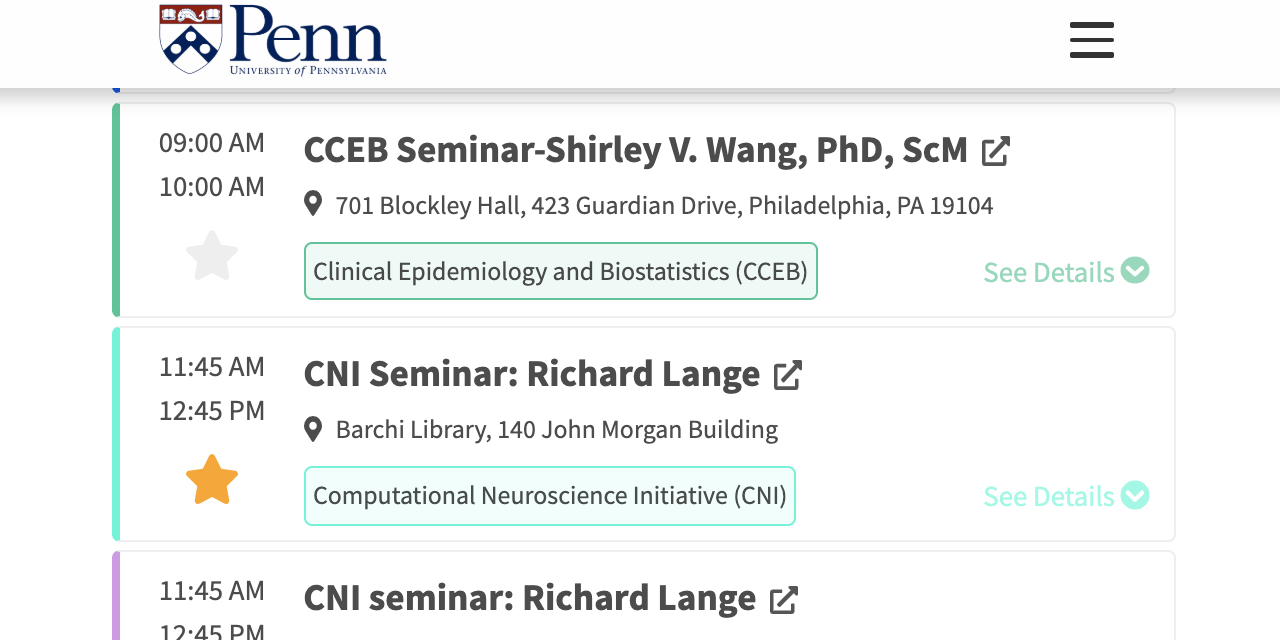Image resolution: width=1280 pixels, height=640 pixels.
Task: Expand See Details for CNI Seminar
Action: point(1048,496)
